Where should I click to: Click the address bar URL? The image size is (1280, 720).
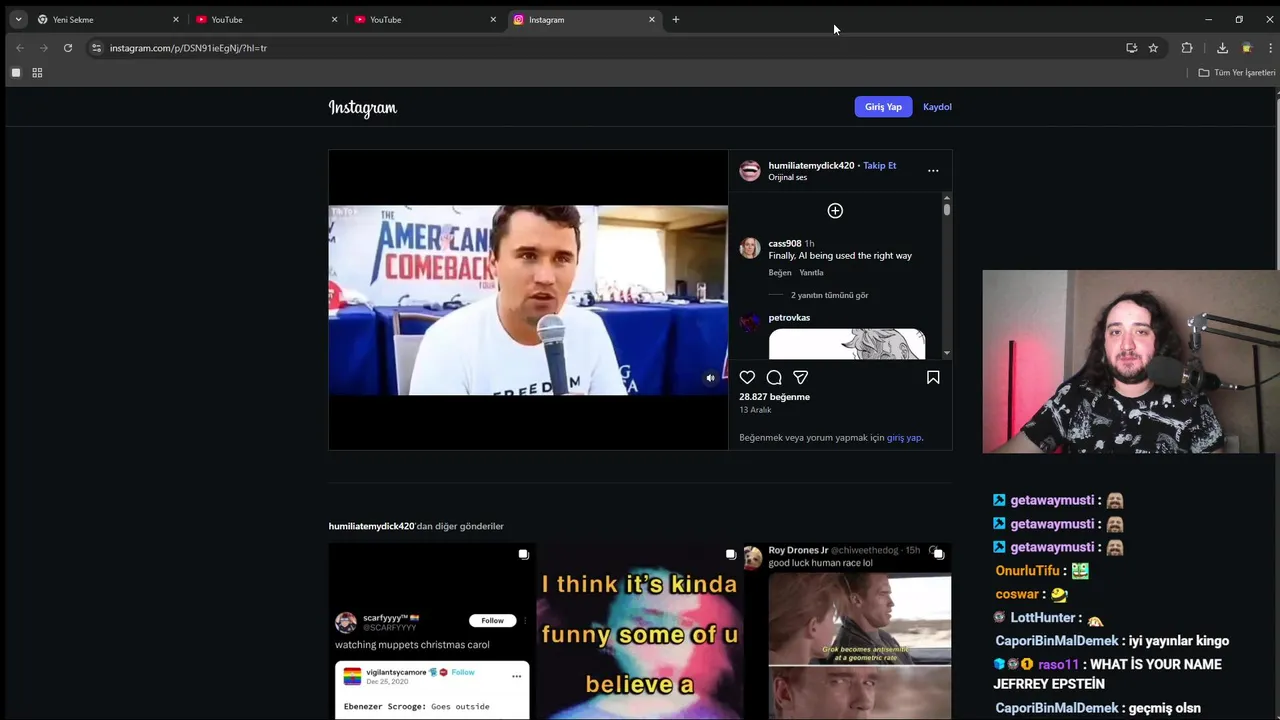click(188, 48)
